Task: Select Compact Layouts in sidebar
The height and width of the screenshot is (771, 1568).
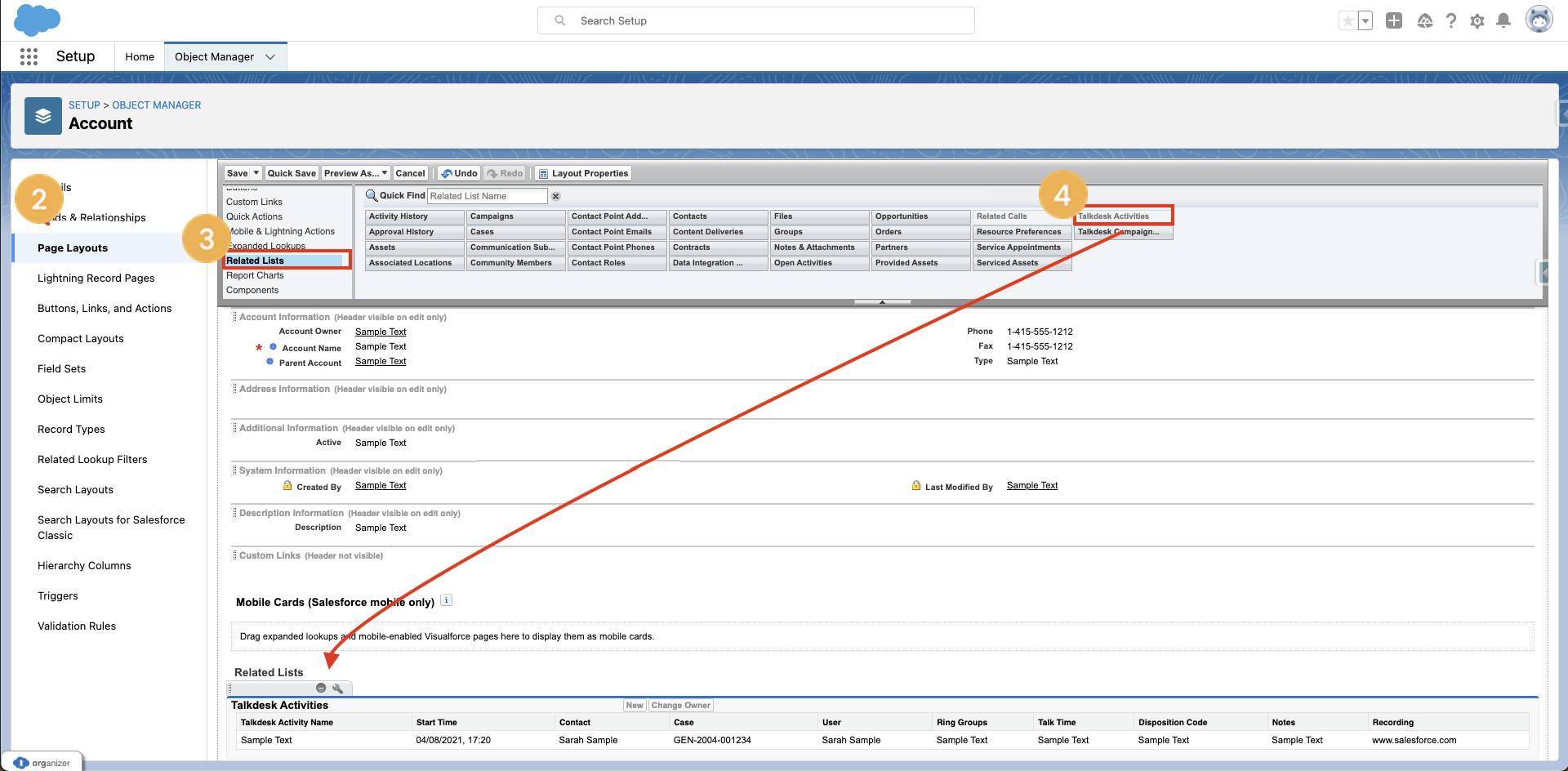Action: click(x=81, y=339)
